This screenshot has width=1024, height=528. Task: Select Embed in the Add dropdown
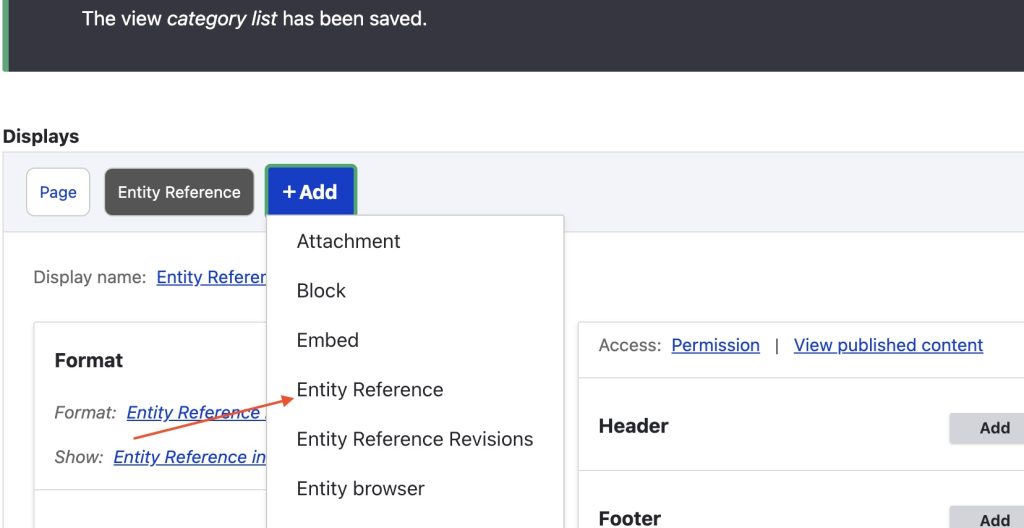tap(327, 340)
